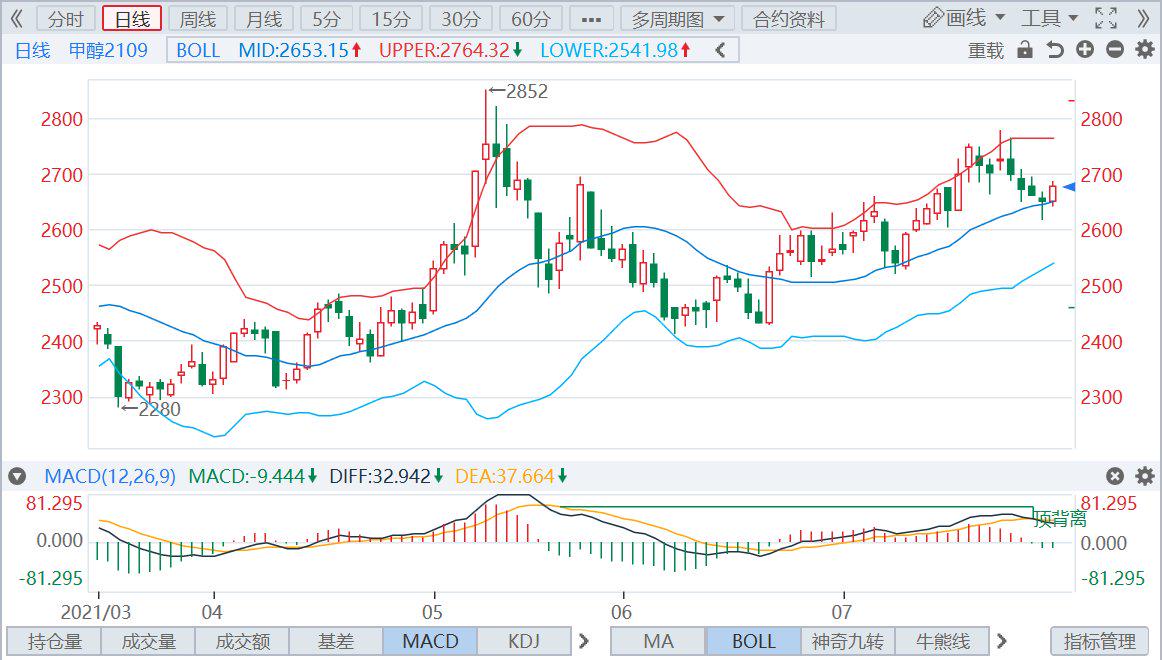The image size is (1162, 660).
Task: Select the 神奇九转 indicator tab
Action: [x=848, y=641]
